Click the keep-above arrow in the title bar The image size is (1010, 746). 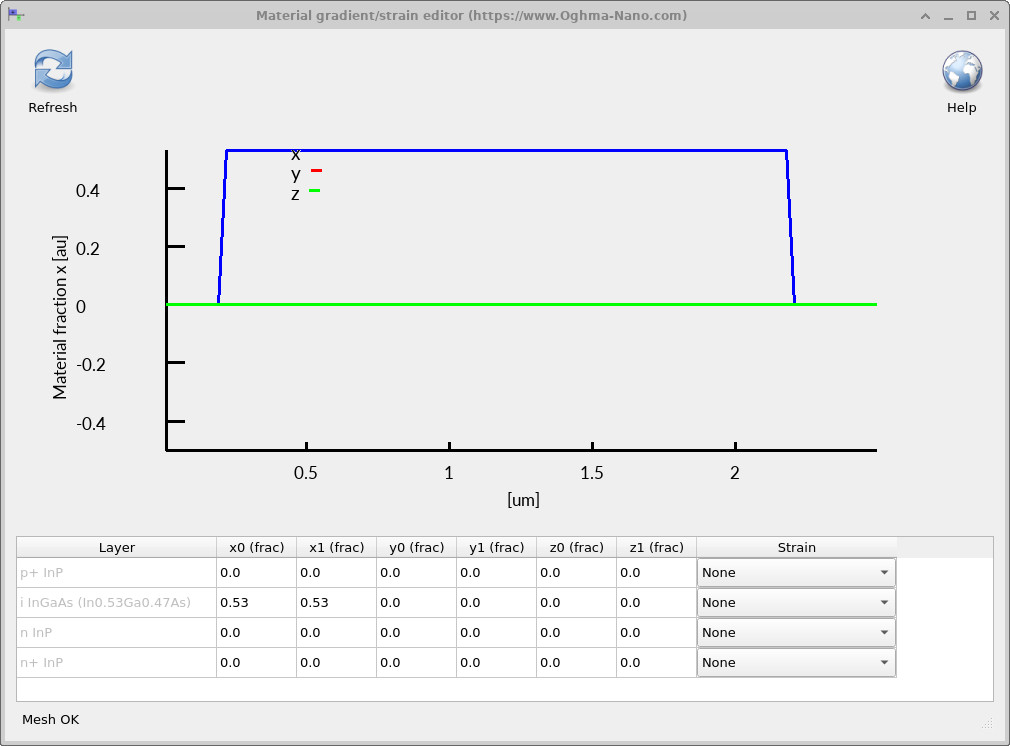click(926, 15)
